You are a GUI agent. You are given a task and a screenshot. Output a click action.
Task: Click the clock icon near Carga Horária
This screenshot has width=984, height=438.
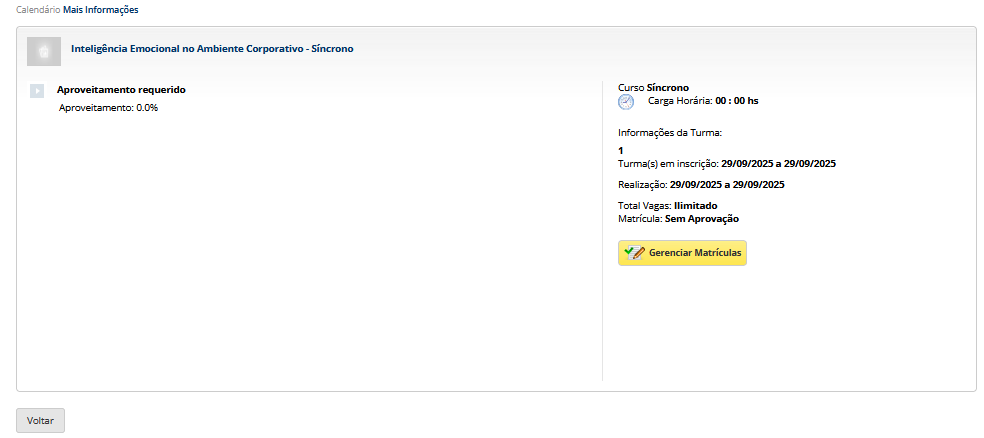[x=626, y=102]
